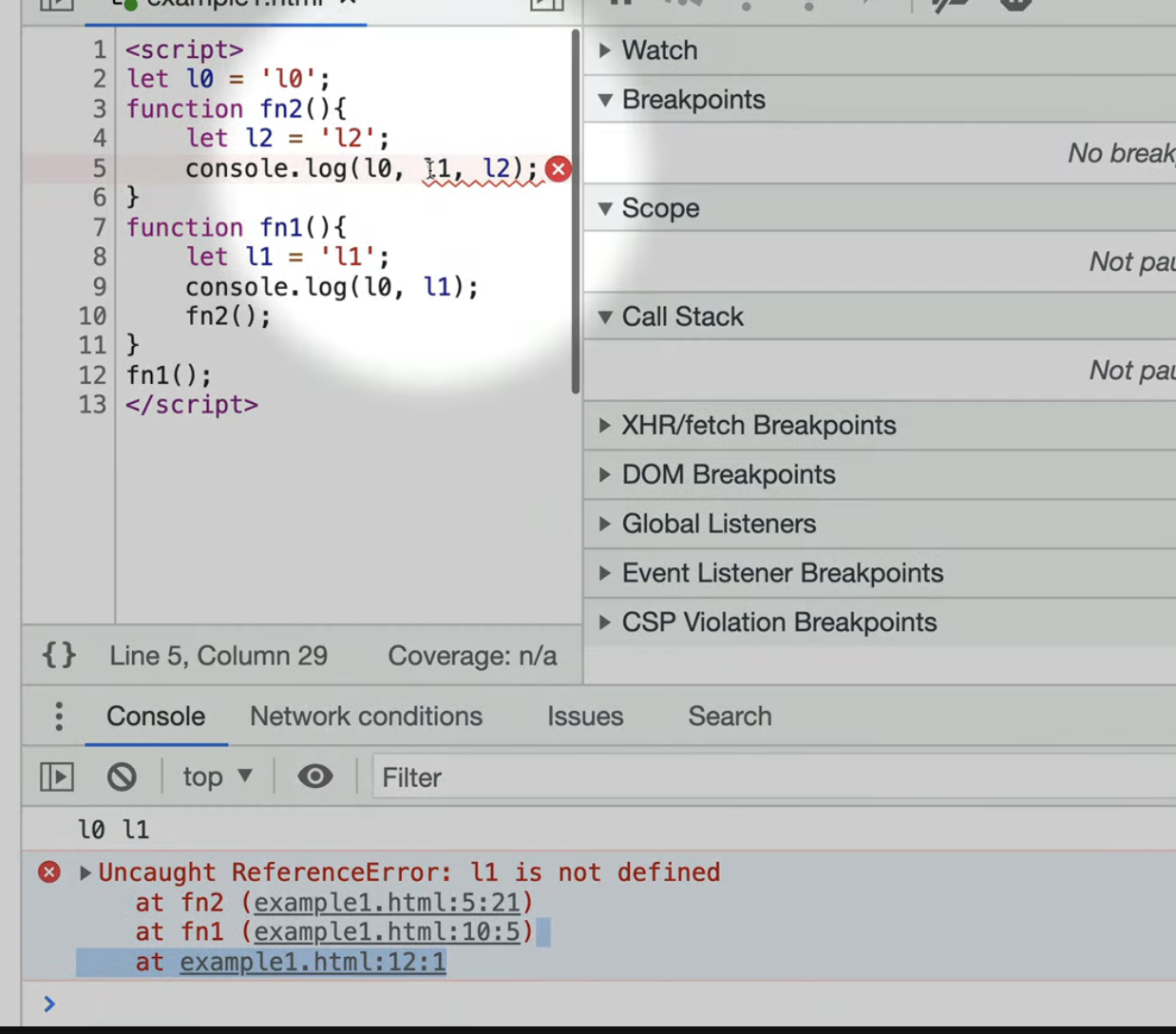Expand the Uncaught ReferenceError message triangle
This screenshot has width=1176, height=1034.
[x=85, y=872]
